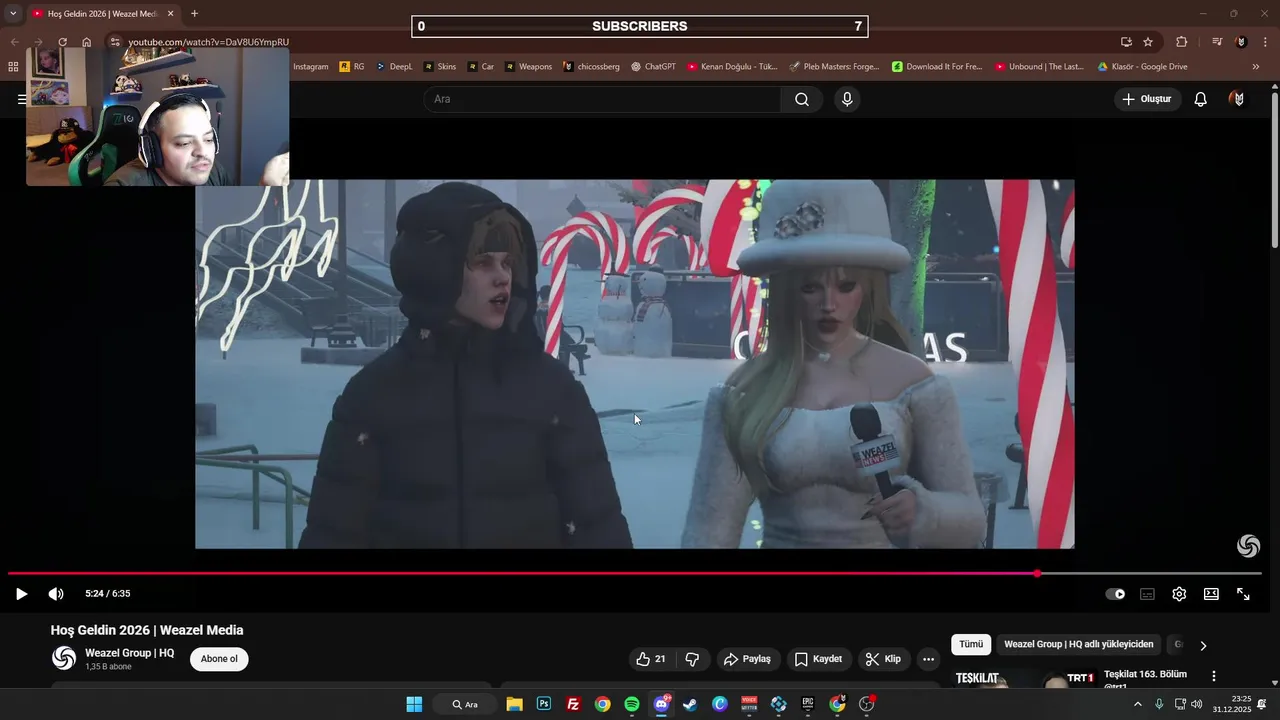The image size is (1280, 720).
Task: Open the chicossberg bookmark
Action: pos(591,67)
